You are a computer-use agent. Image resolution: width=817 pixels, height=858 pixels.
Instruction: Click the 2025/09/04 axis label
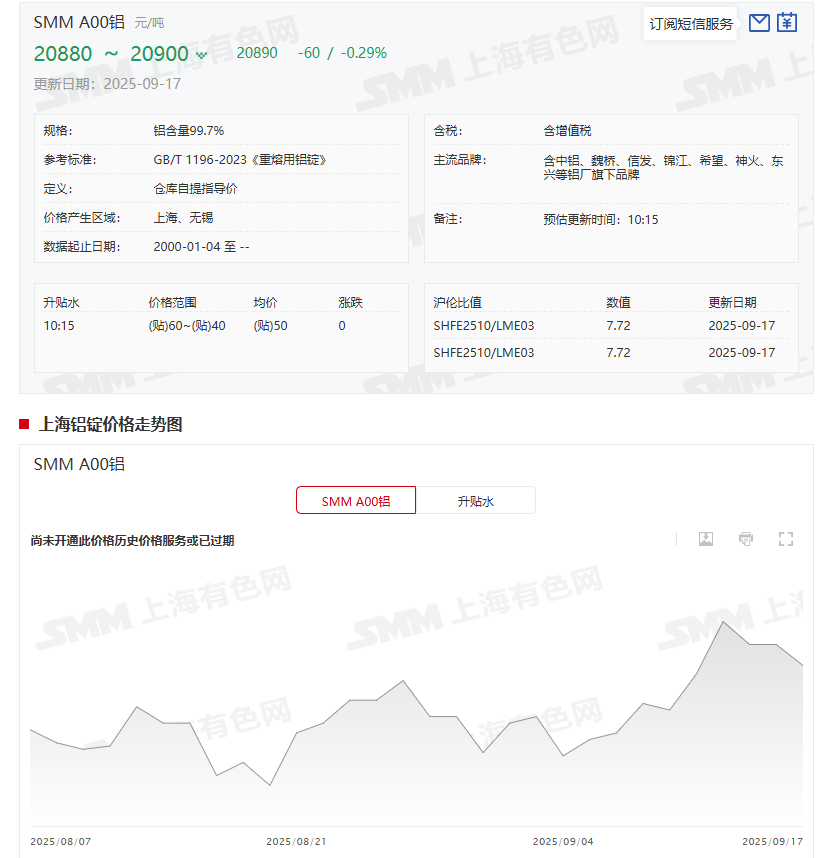click(x=563, y=842)
